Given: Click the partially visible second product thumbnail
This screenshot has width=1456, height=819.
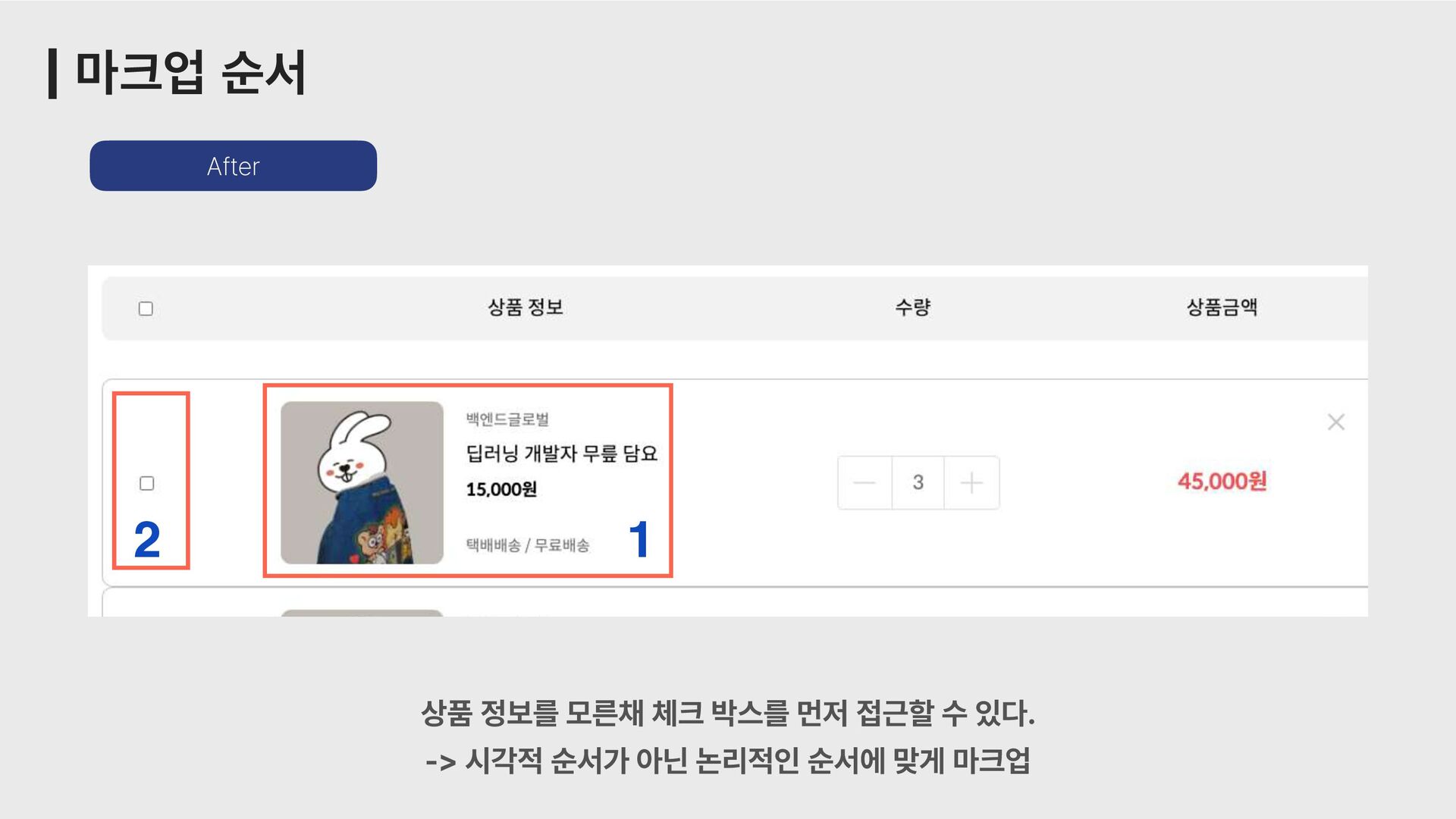Looking at the screenshot, I should click(362, 613).
